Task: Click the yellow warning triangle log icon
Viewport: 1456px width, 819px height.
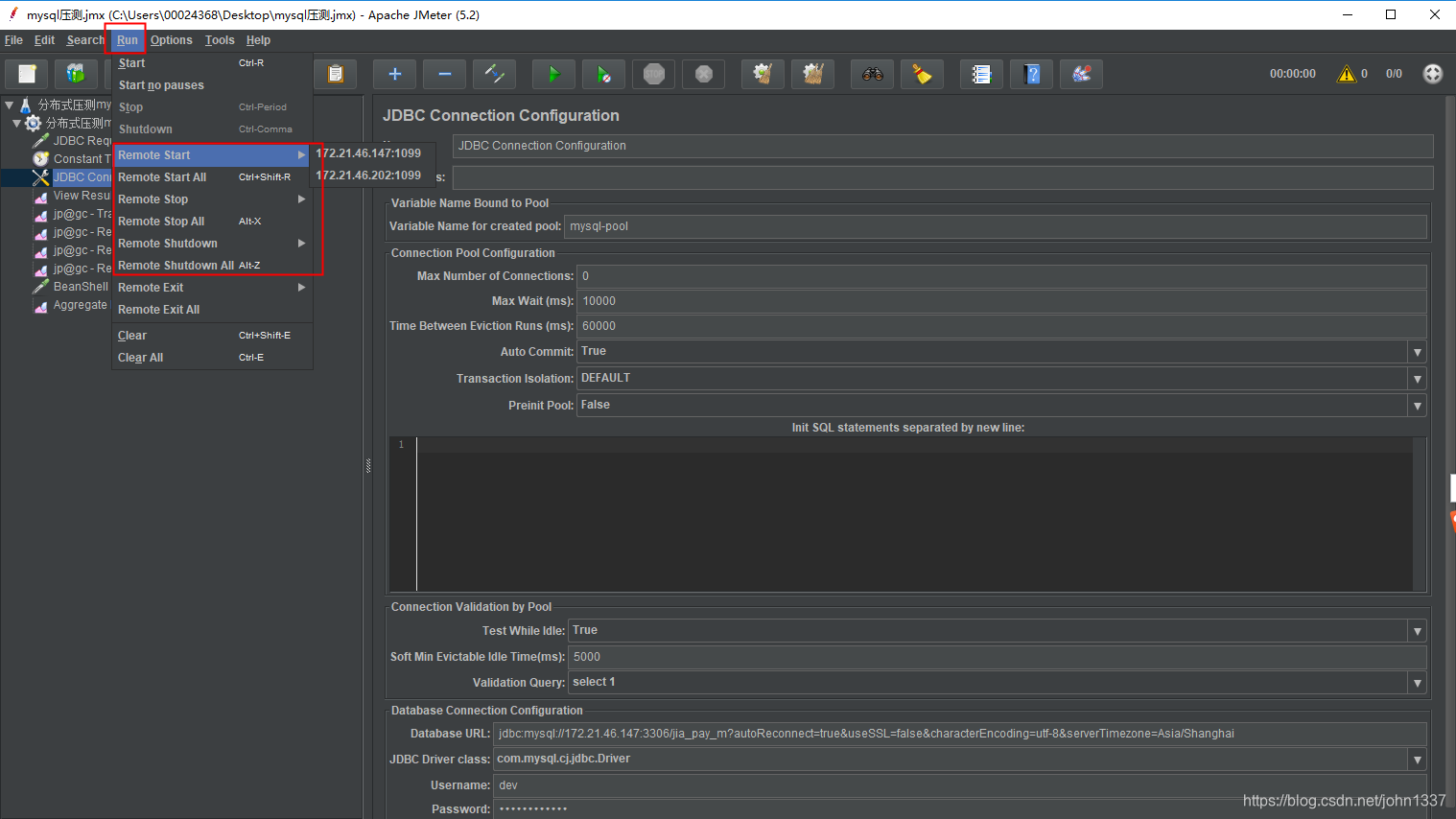Action: 1347,74
